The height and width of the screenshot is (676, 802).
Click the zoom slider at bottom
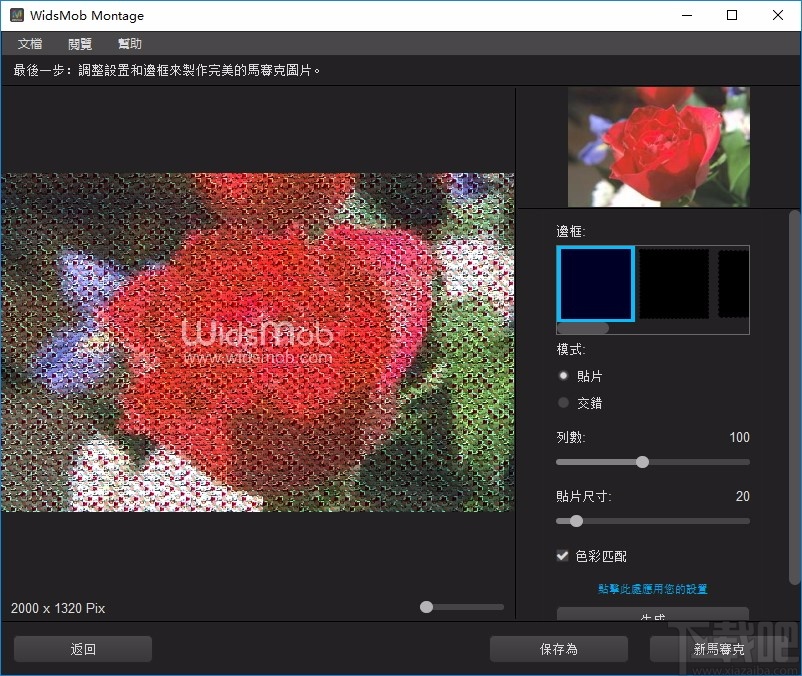[425, 606]
